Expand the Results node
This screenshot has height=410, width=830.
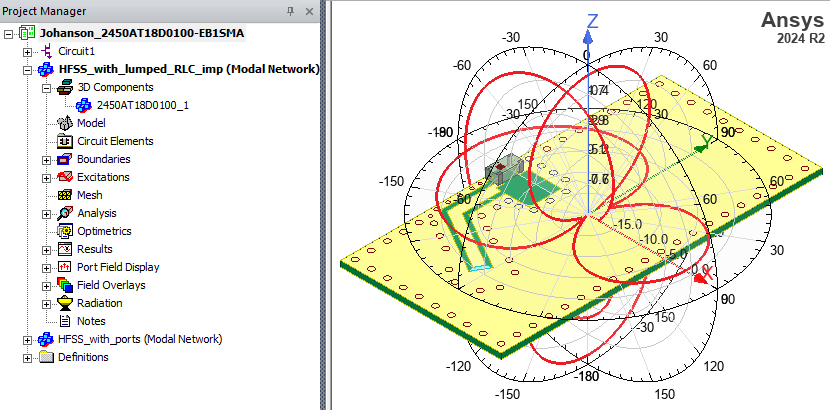[47, 250]
